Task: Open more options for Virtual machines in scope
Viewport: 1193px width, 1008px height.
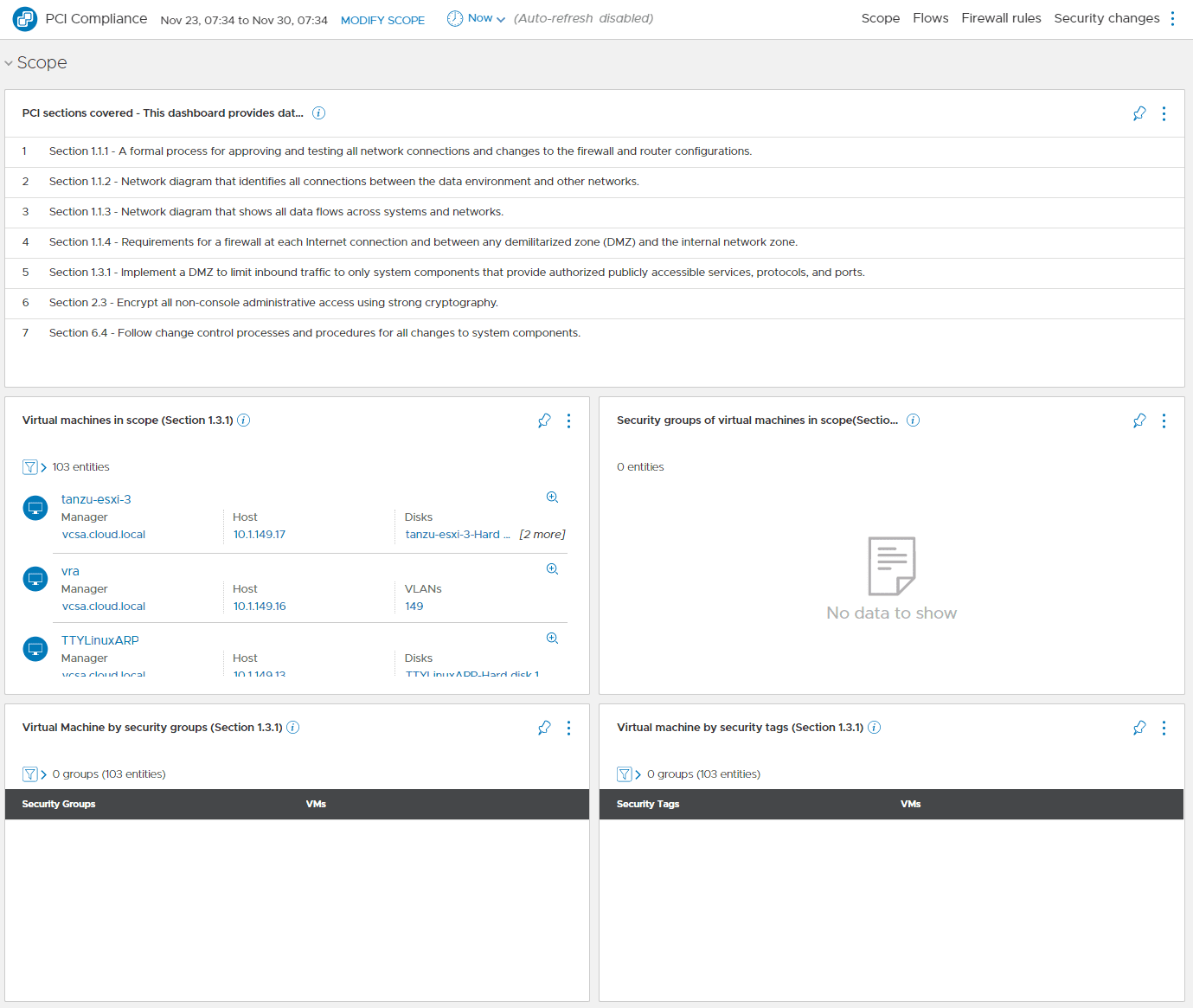Action: 568,421
